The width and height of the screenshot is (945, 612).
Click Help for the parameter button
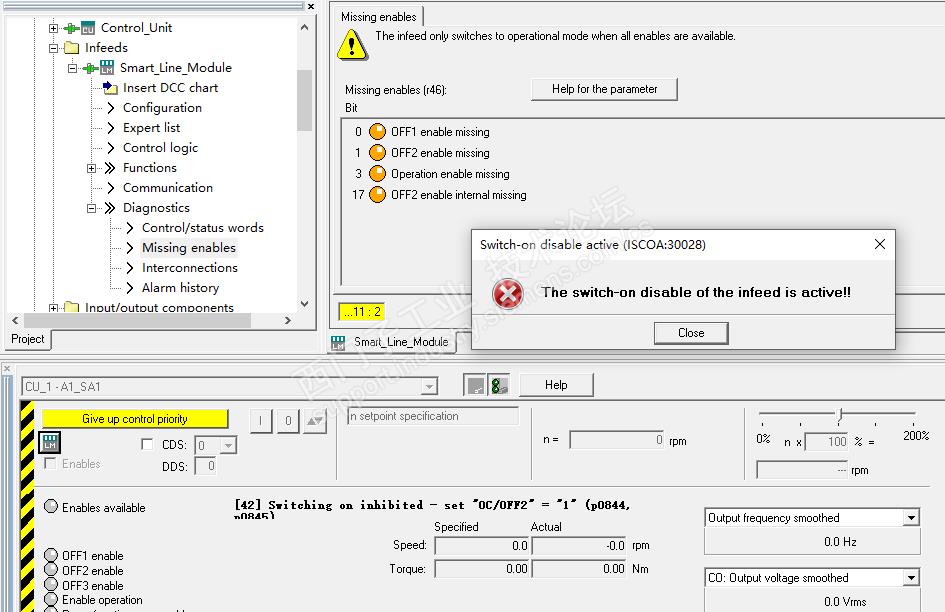pos(604,89)
